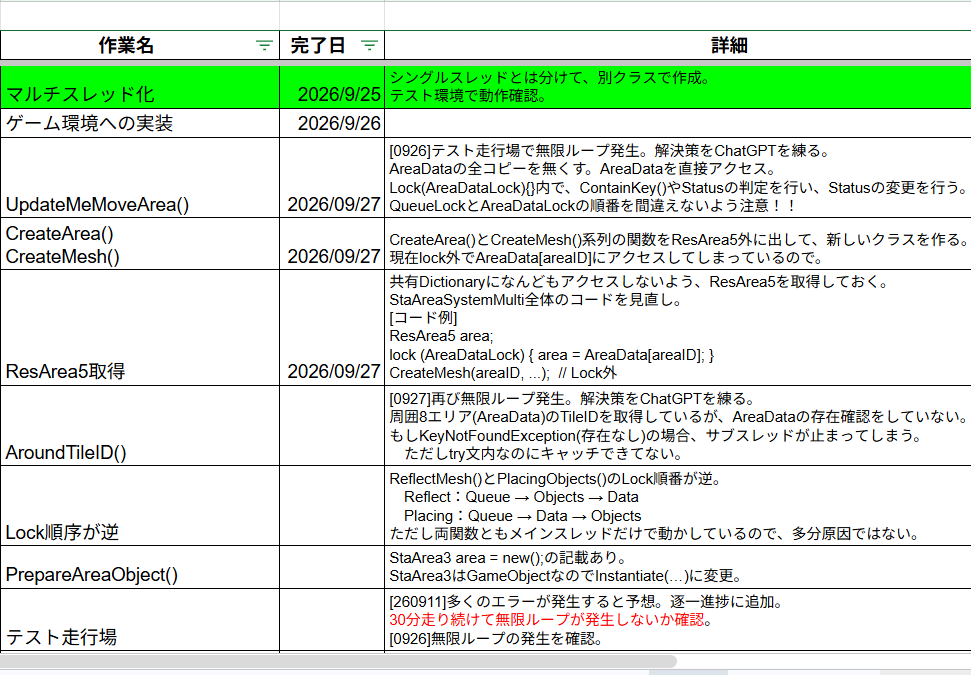Select the date cell of ResArea5取得 row

point(332,328)
